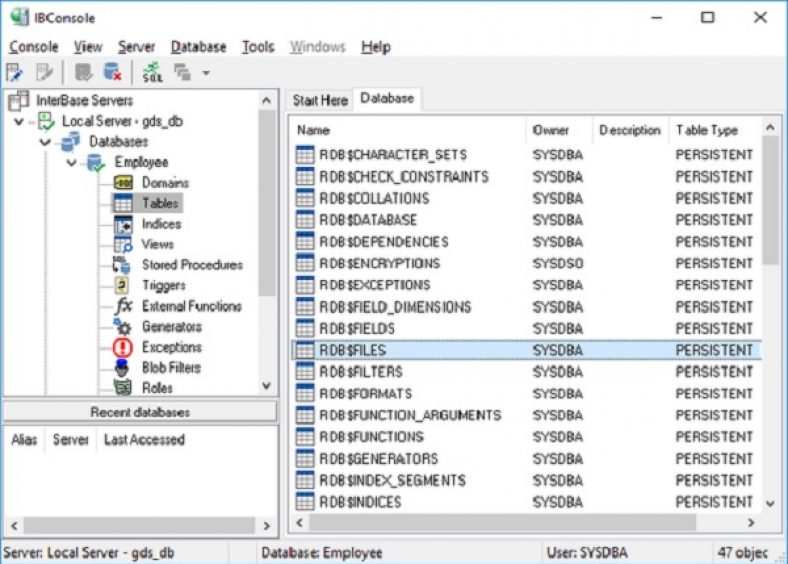Viewport: 788px width, 564px height.
Task: Select the Exceptions red exclamation icon
Action: coord(123,347)
